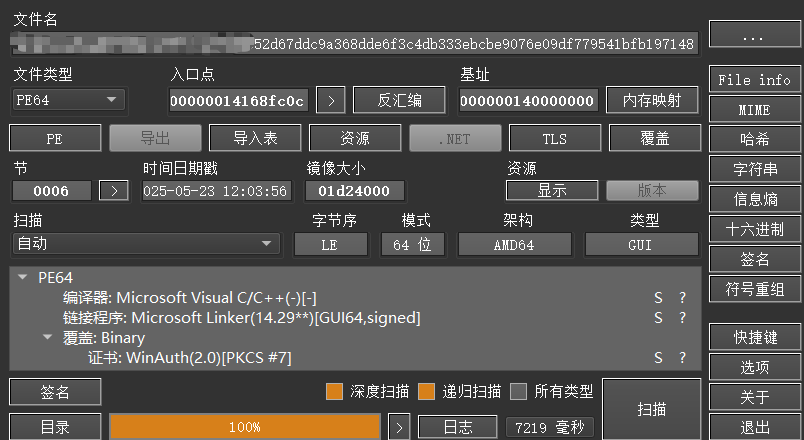Open the 字符串 strings view

pos(754,169)
